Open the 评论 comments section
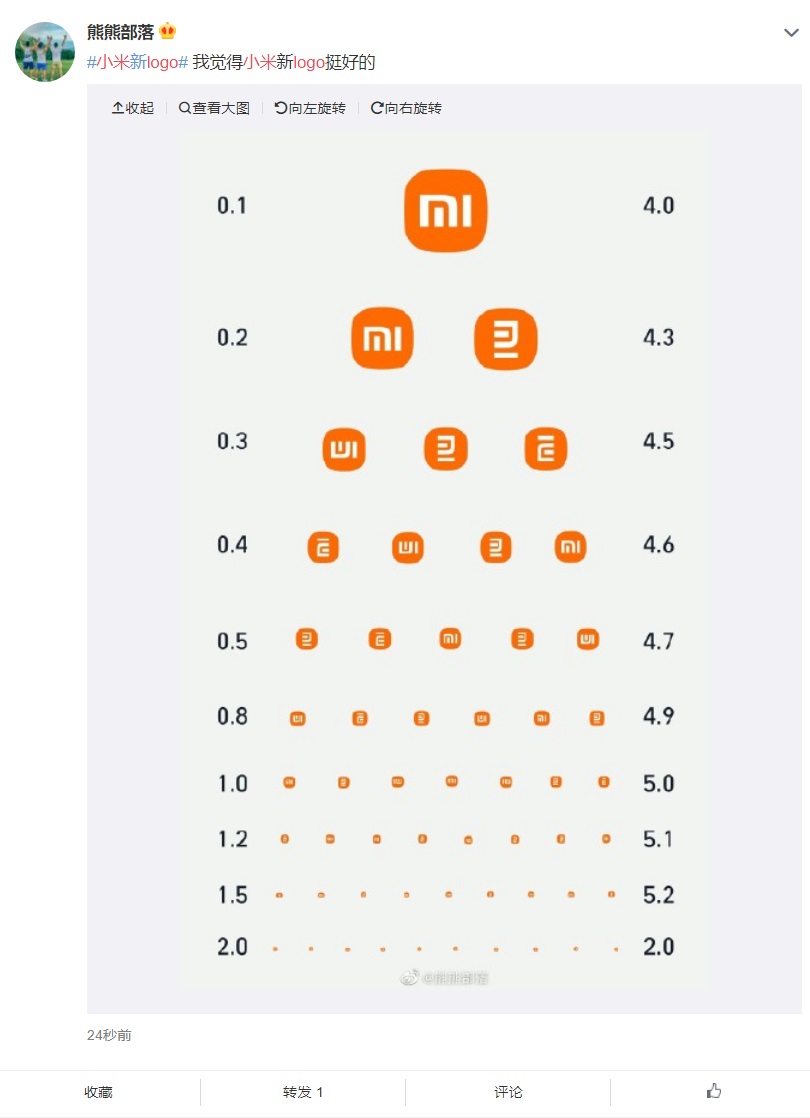810x1118 pixels. point(508,1092)
